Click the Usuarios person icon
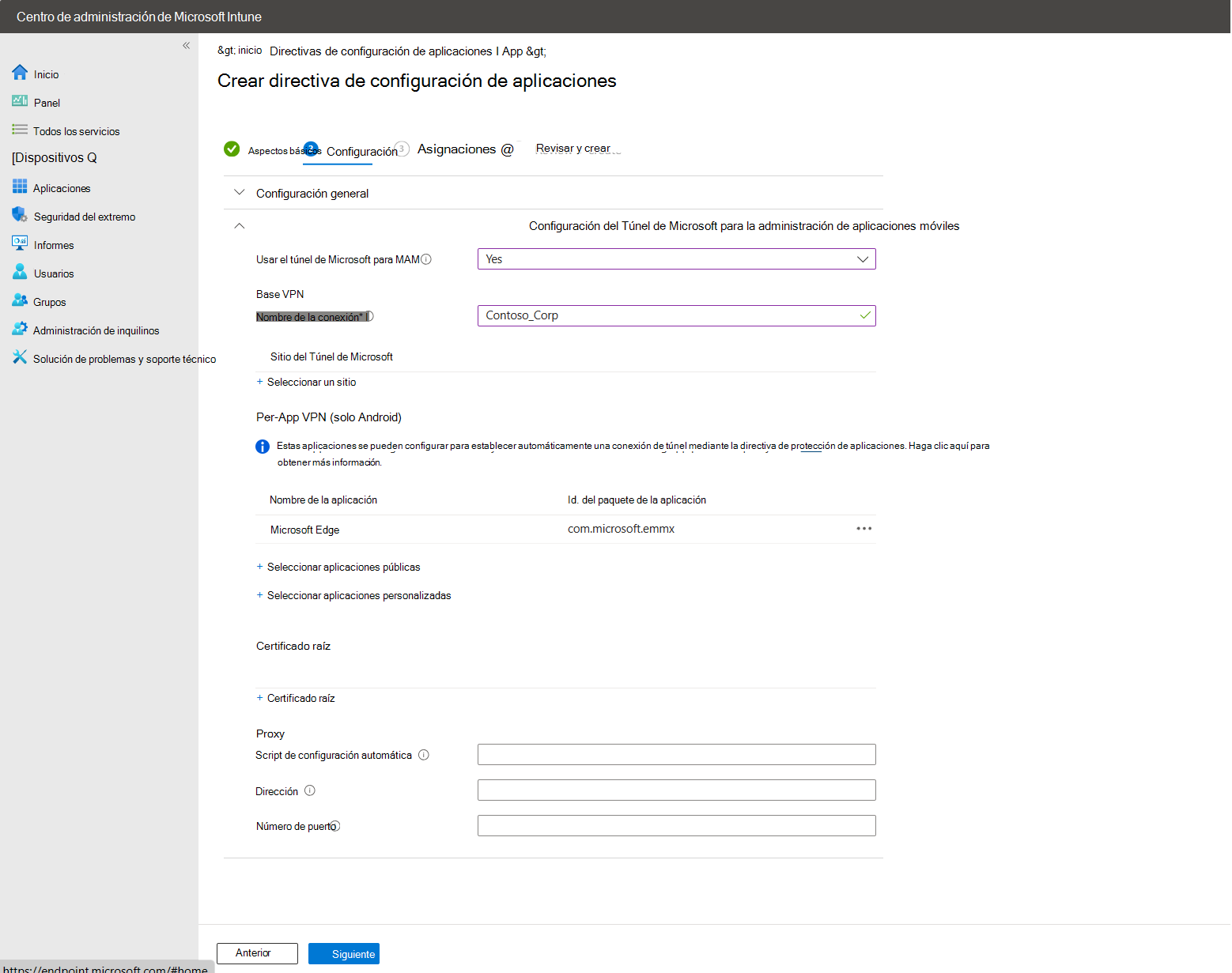The height and width of the screenshot is (973, 1232). (20, 272)
